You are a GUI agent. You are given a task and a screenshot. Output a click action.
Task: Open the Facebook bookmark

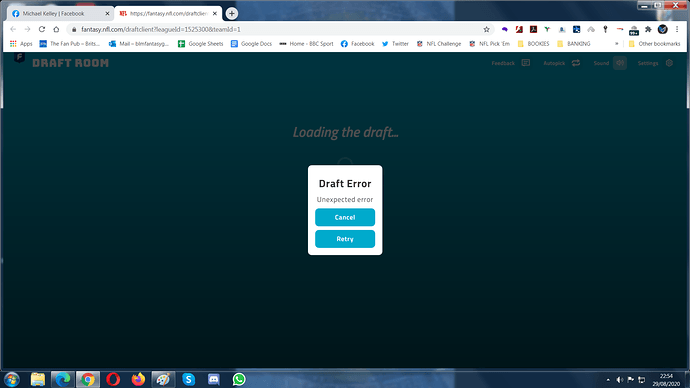click(357, 44)
